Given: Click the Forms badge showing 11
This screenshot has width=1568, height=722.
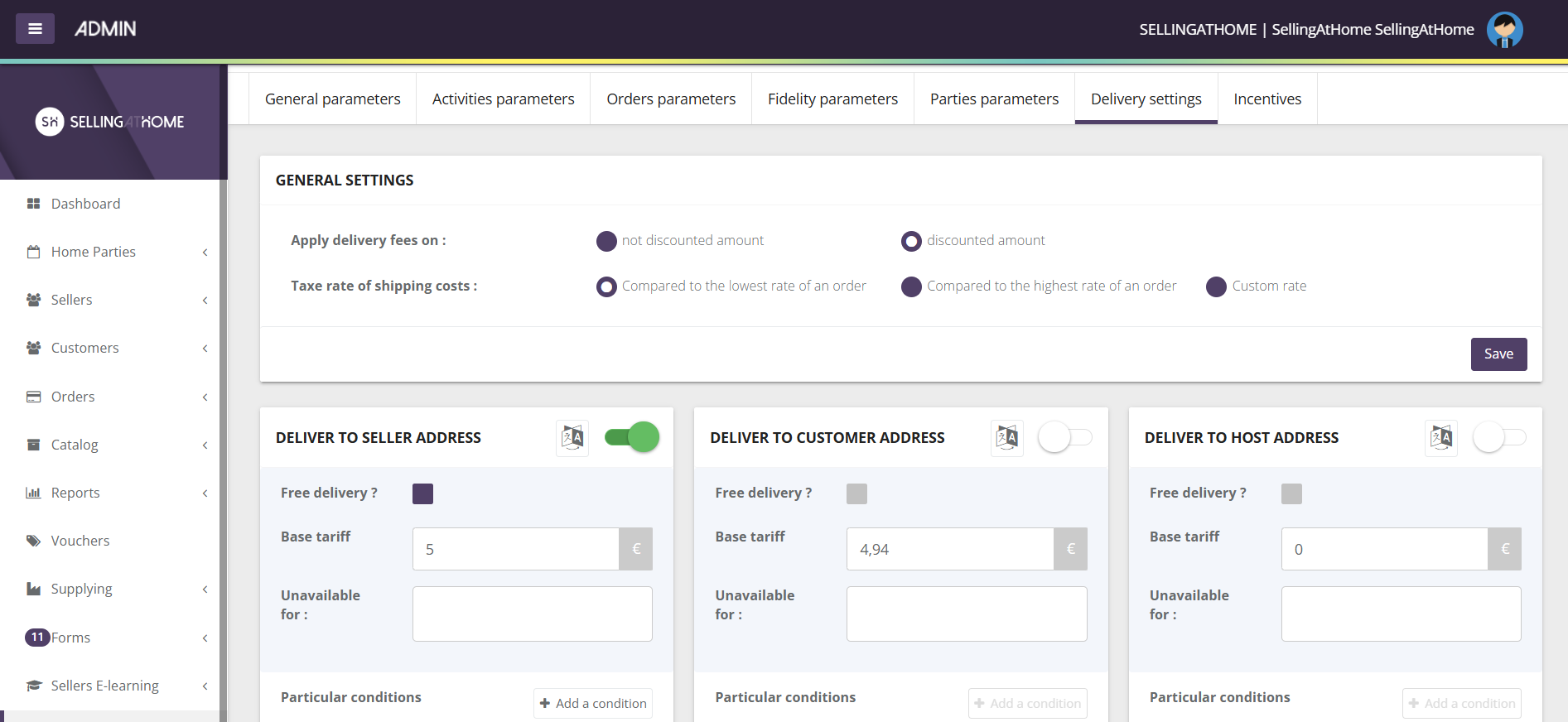Looking at the screenshot, I should (37, 638).
